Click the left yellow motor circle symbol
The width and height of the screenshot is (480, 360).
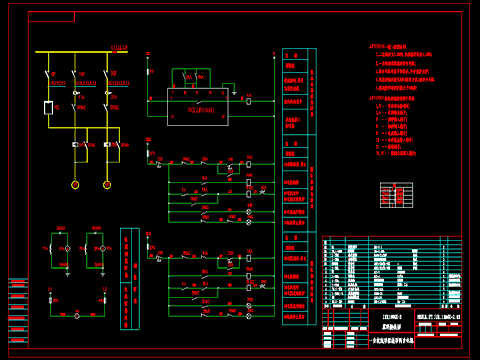[x=75, y=185]
